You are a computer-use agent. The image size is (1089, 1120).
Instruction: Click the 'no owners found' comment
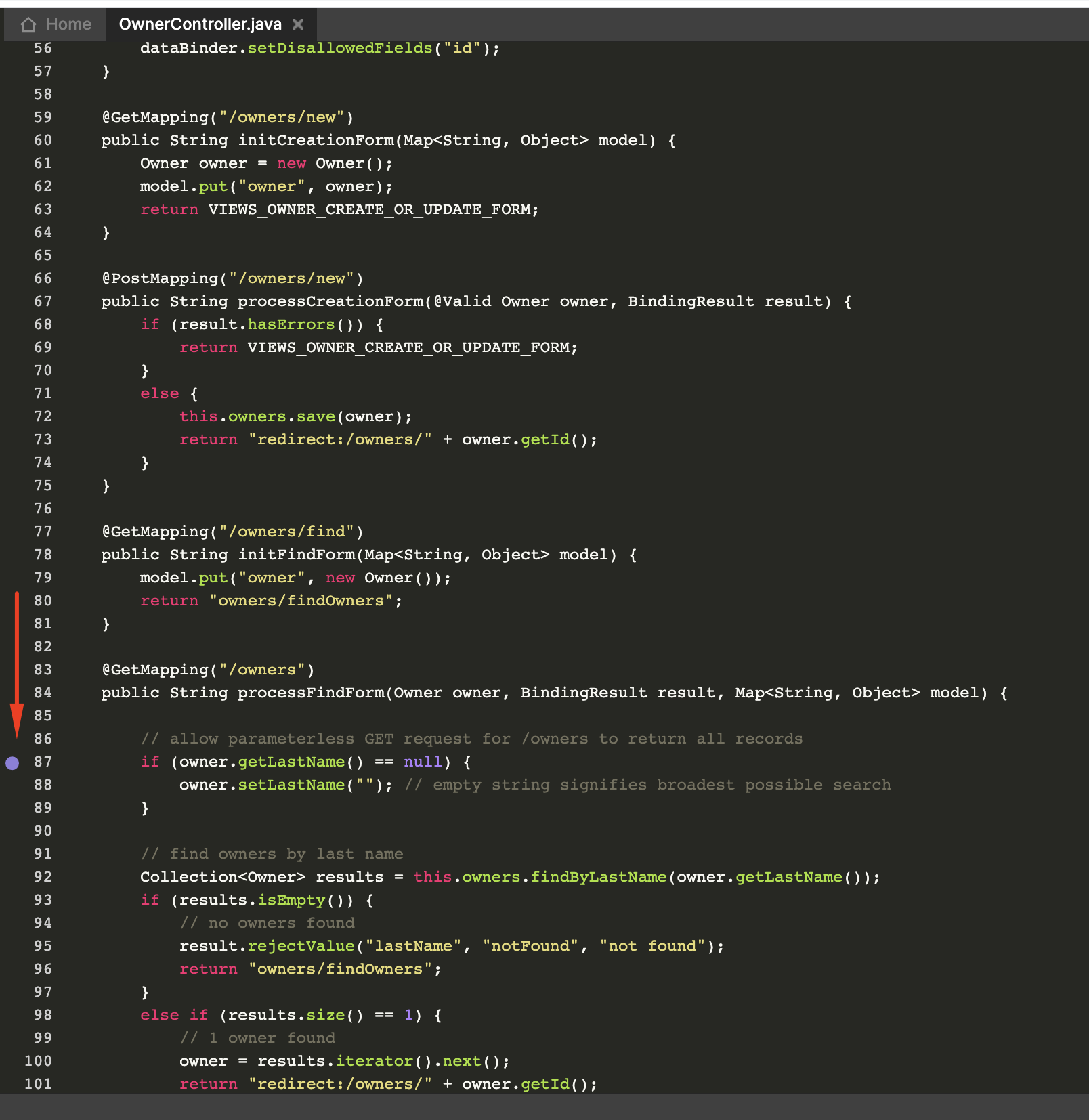point(267,923)
